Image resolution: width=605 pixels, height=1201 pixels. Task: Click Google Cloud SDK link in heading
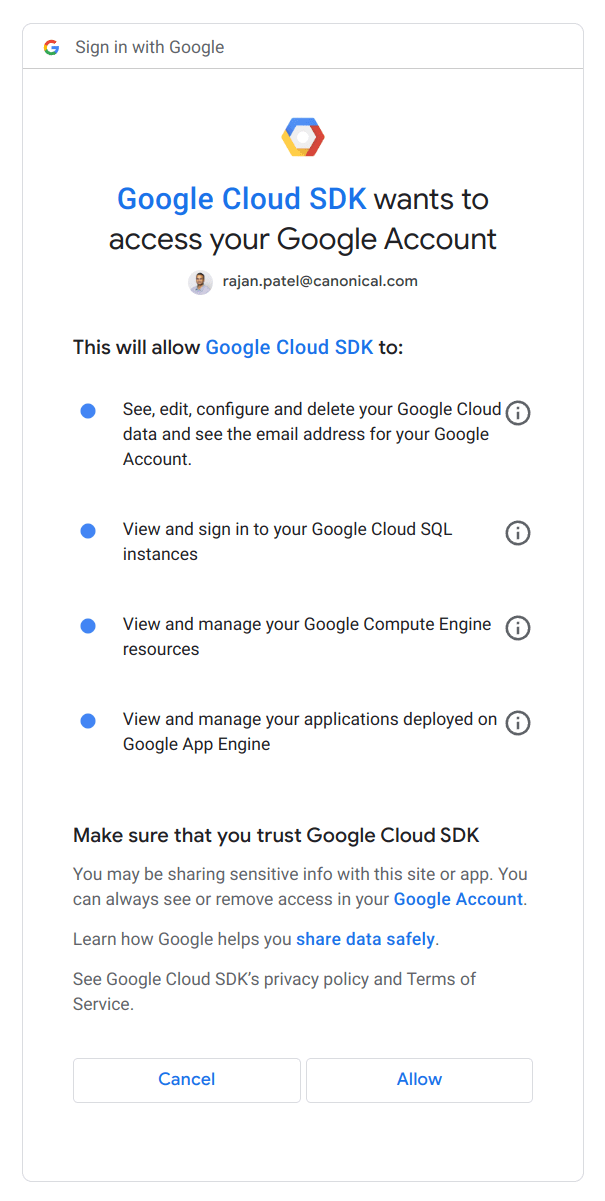pos(242,199)
